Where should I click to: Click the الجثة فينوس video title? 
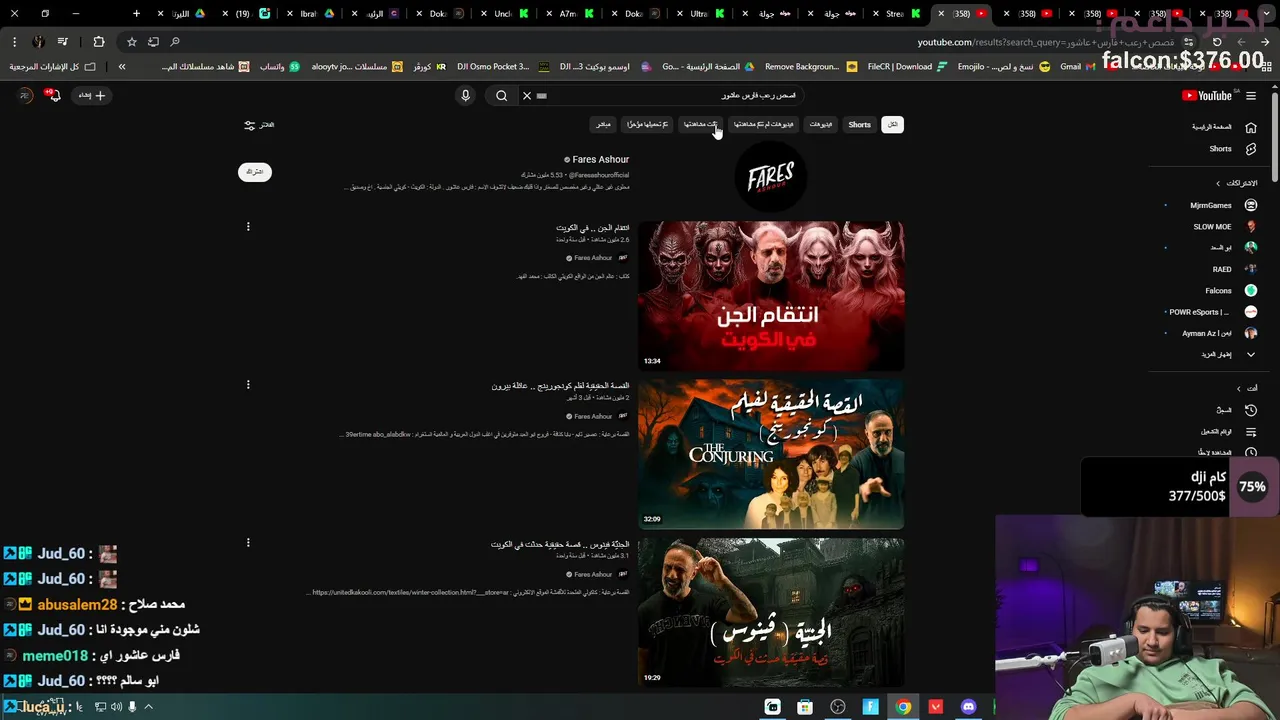(560, 545)
